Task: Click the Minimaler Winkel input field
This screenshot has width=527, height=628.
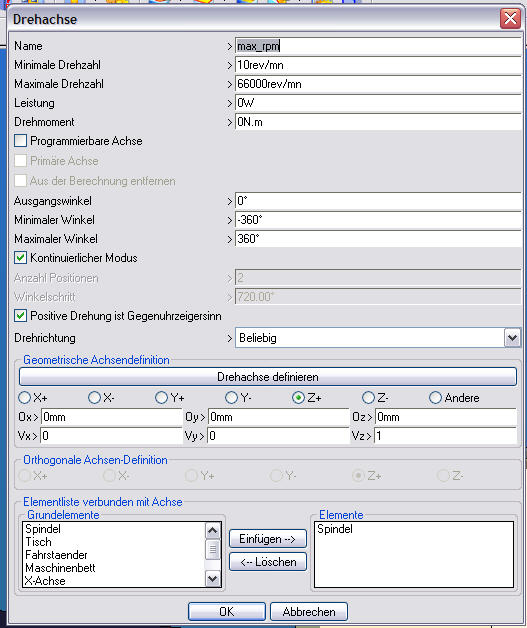Action: pos(378,219)
